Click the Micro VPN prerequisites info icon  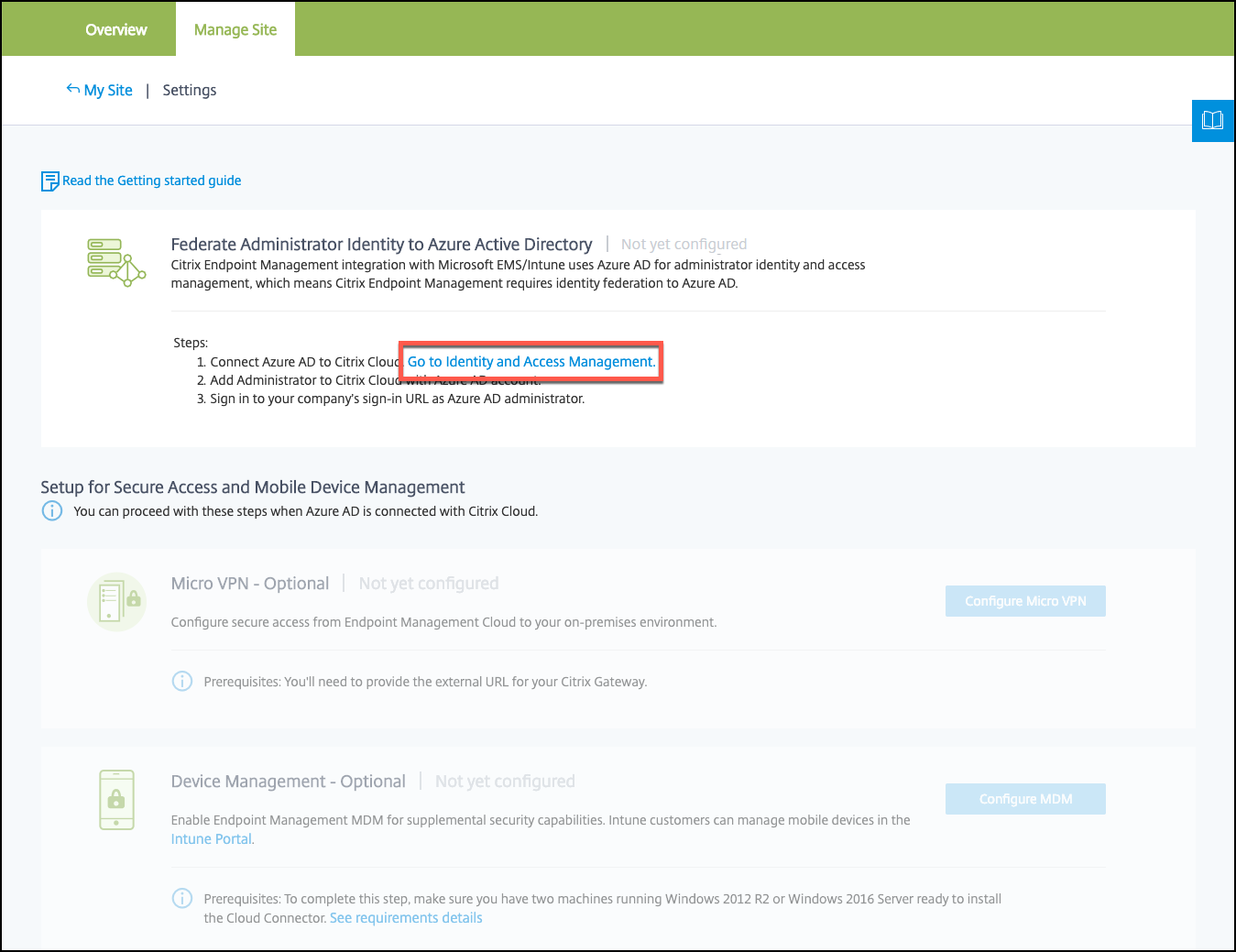pyautogui.click(x=182, y=681)
